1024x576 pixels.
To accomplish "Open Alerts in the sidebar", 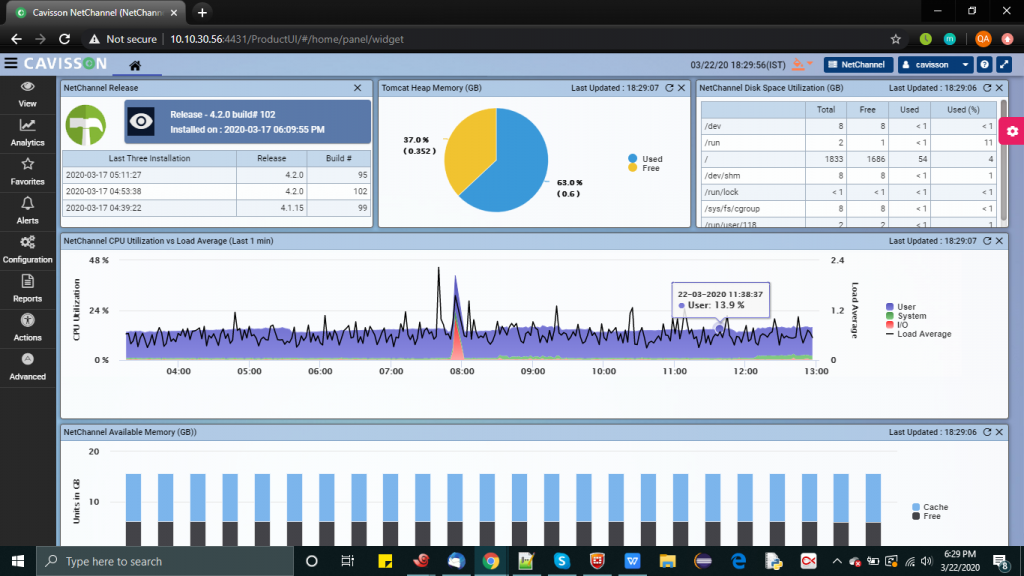I will tap(27, 212).
